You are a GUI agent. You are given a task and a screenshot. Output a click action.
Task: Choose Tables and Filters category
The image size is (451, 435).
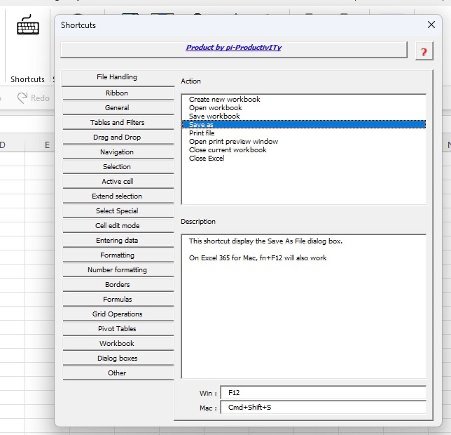pos(118,122)
